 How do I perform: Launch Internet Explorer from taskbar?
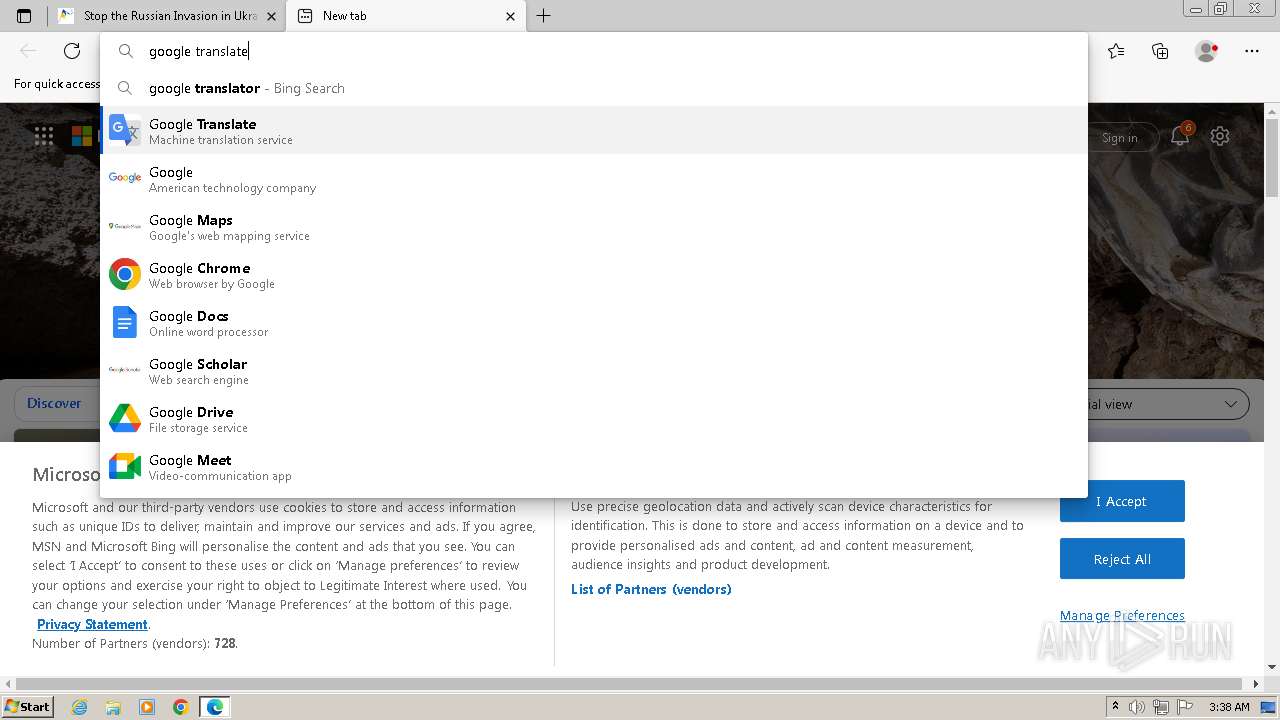pos(79,707)
